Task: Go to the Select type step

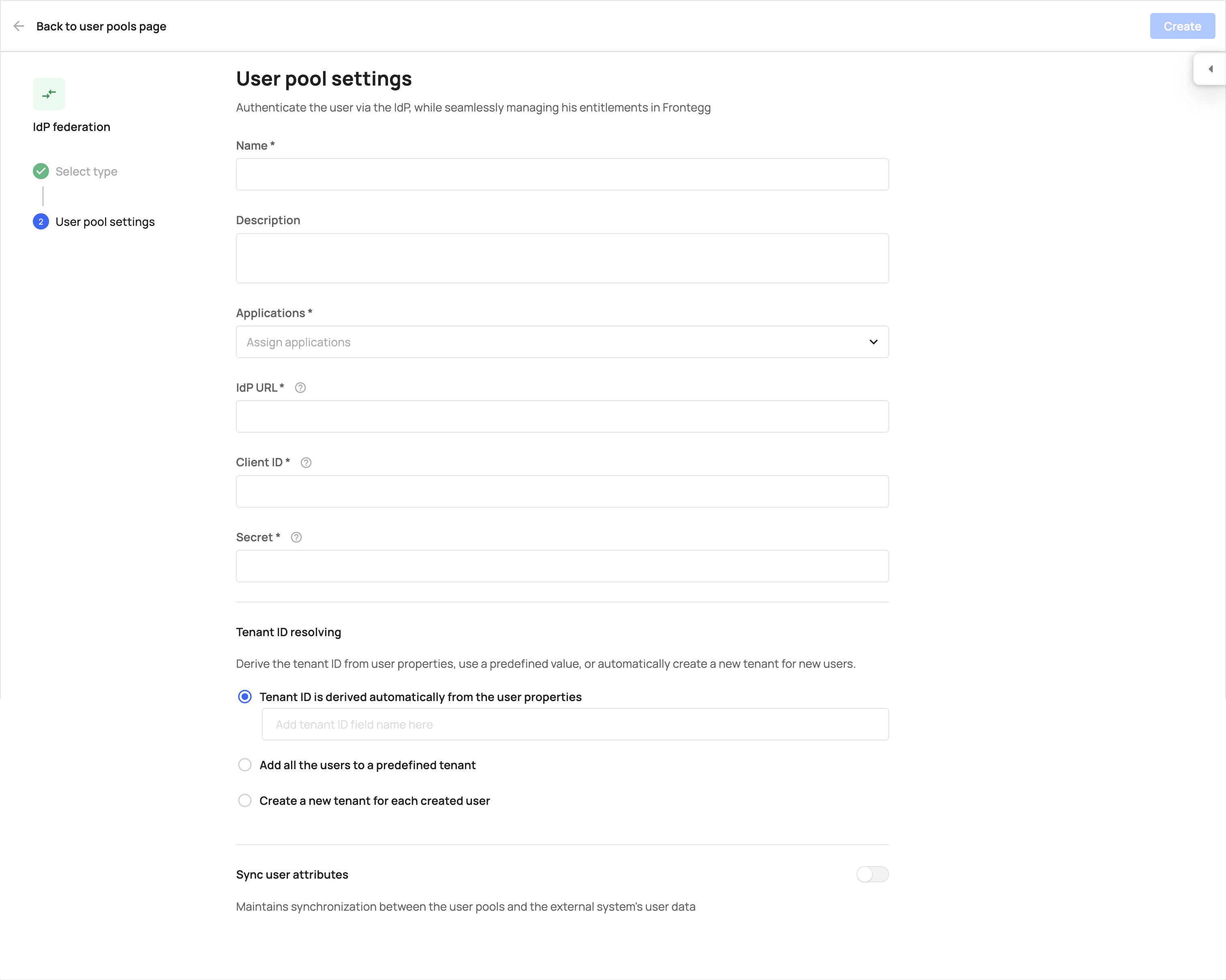Action: (x=86, y=171)
